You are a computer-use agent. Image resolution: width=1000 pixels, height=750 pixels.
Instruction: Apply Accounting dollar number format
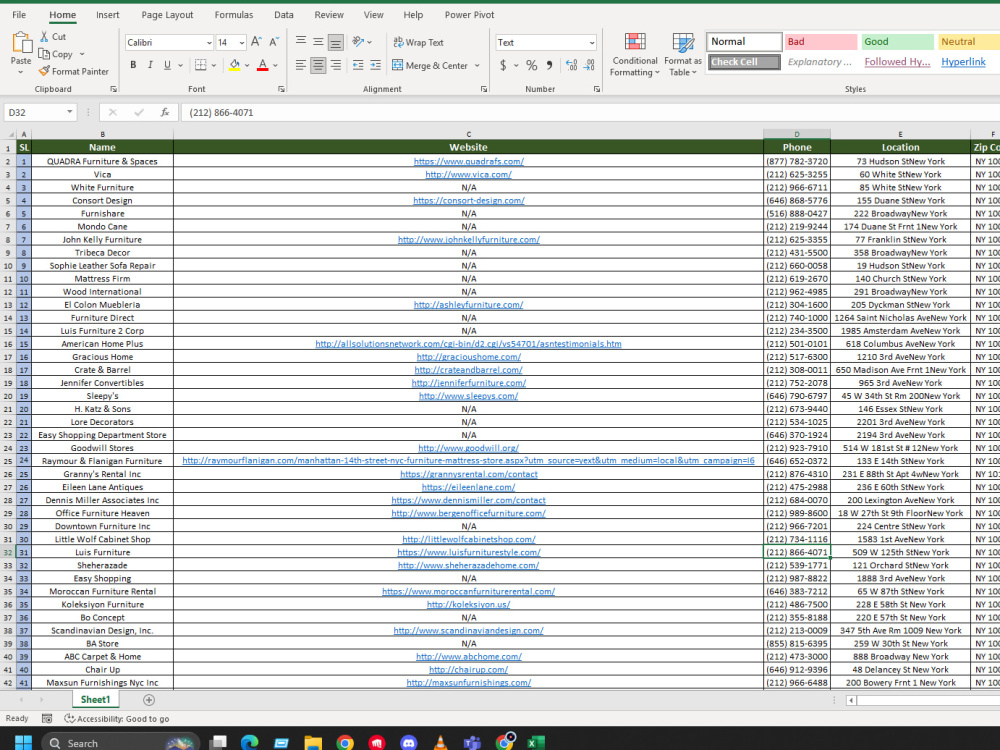pyautogui.click(x=503, y=65)
